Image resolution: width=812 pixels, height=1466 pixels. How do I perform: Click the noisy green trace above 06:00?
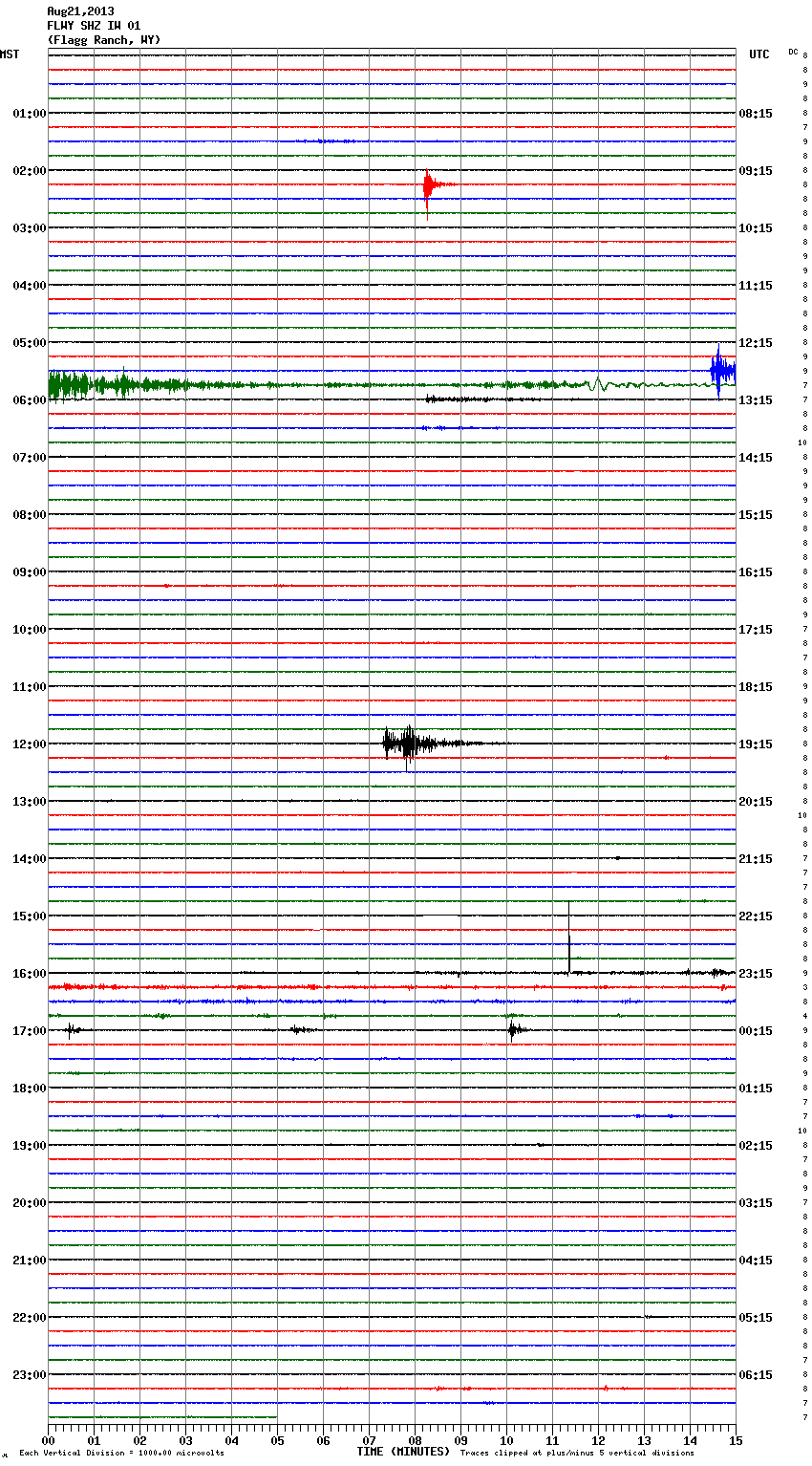pyautogui.click(x=392, y=385)
